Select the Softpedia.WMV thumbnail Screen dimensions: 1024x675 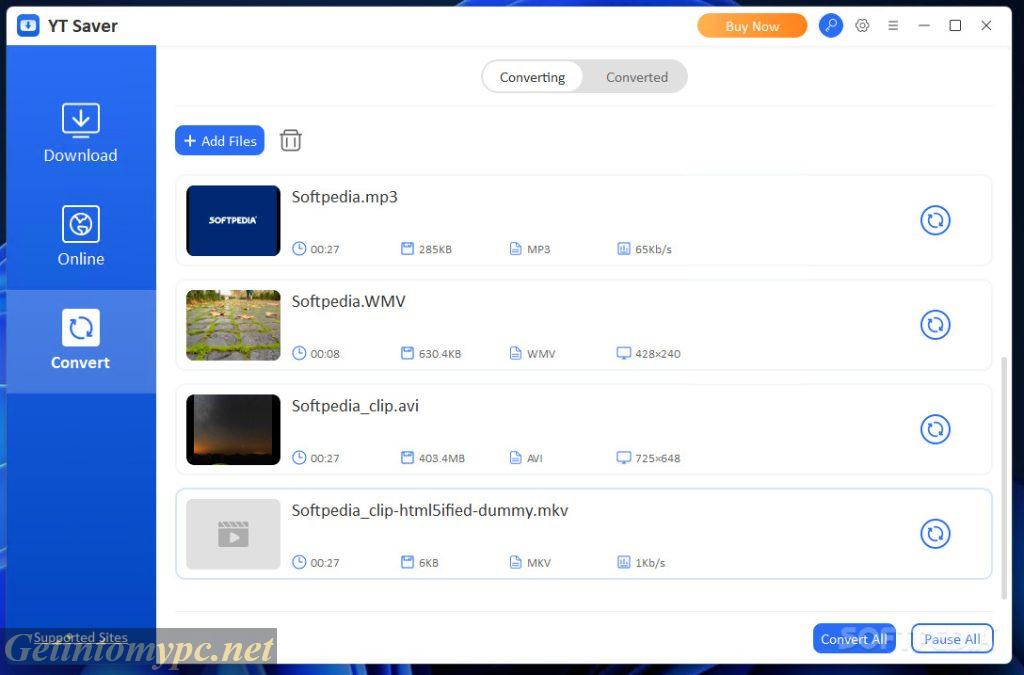[x=233, y=325]
